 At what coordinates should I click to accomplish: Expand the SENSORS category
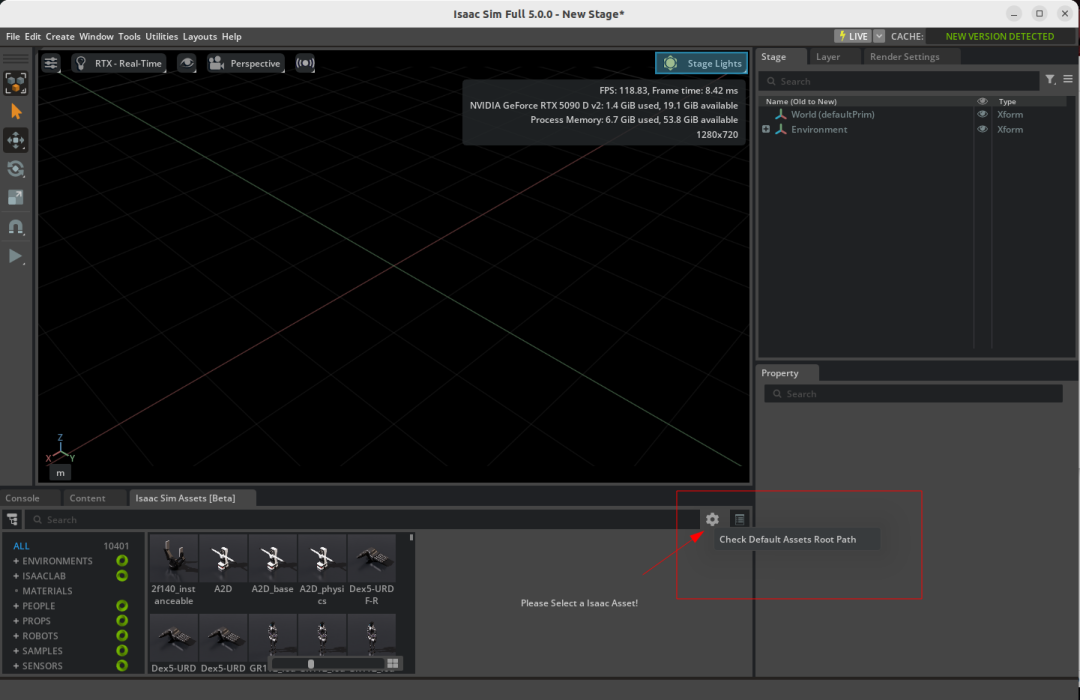[16, 666]
